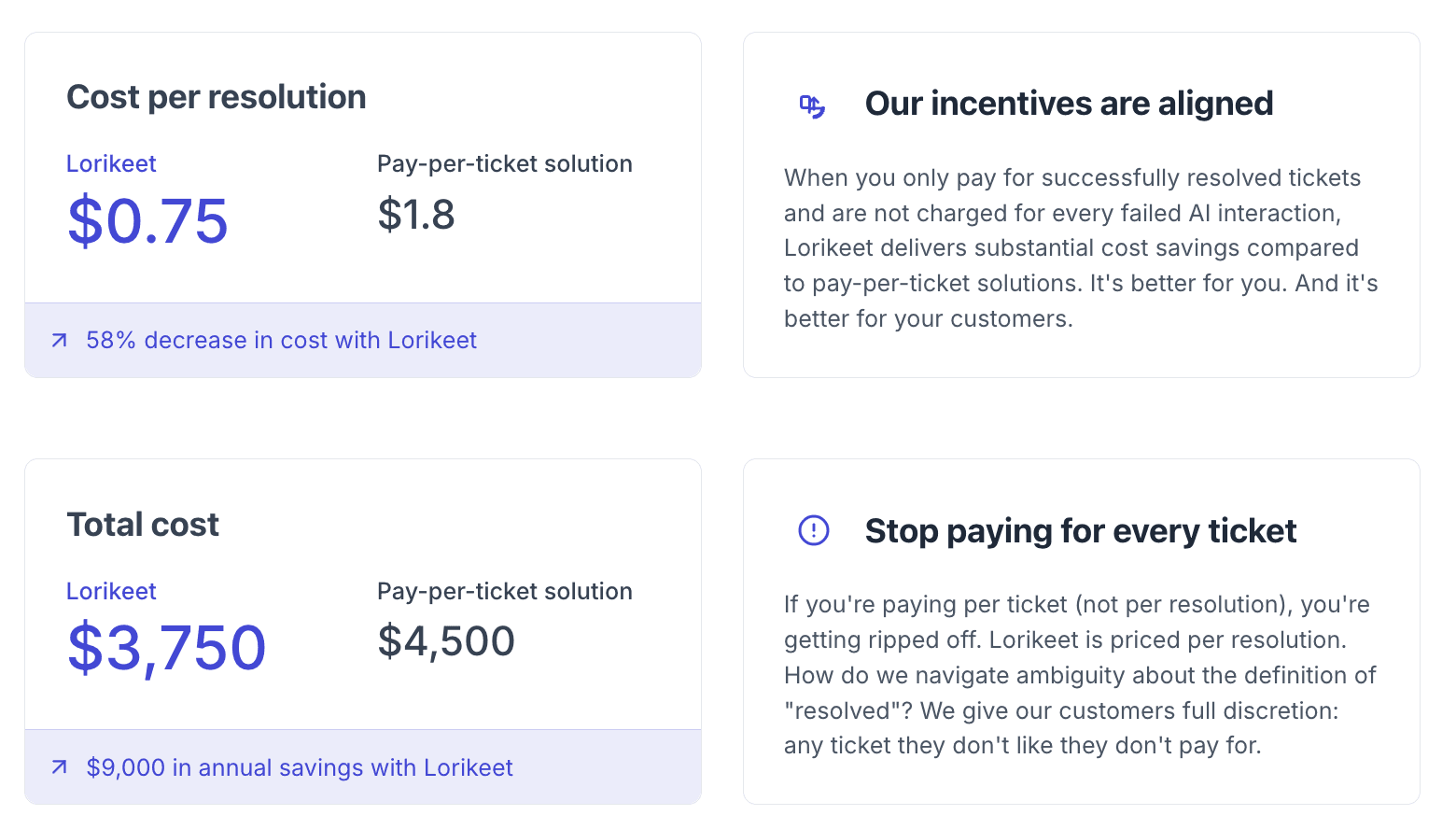Select the $4,500 pay-per-ticket total

coord(446,641)
